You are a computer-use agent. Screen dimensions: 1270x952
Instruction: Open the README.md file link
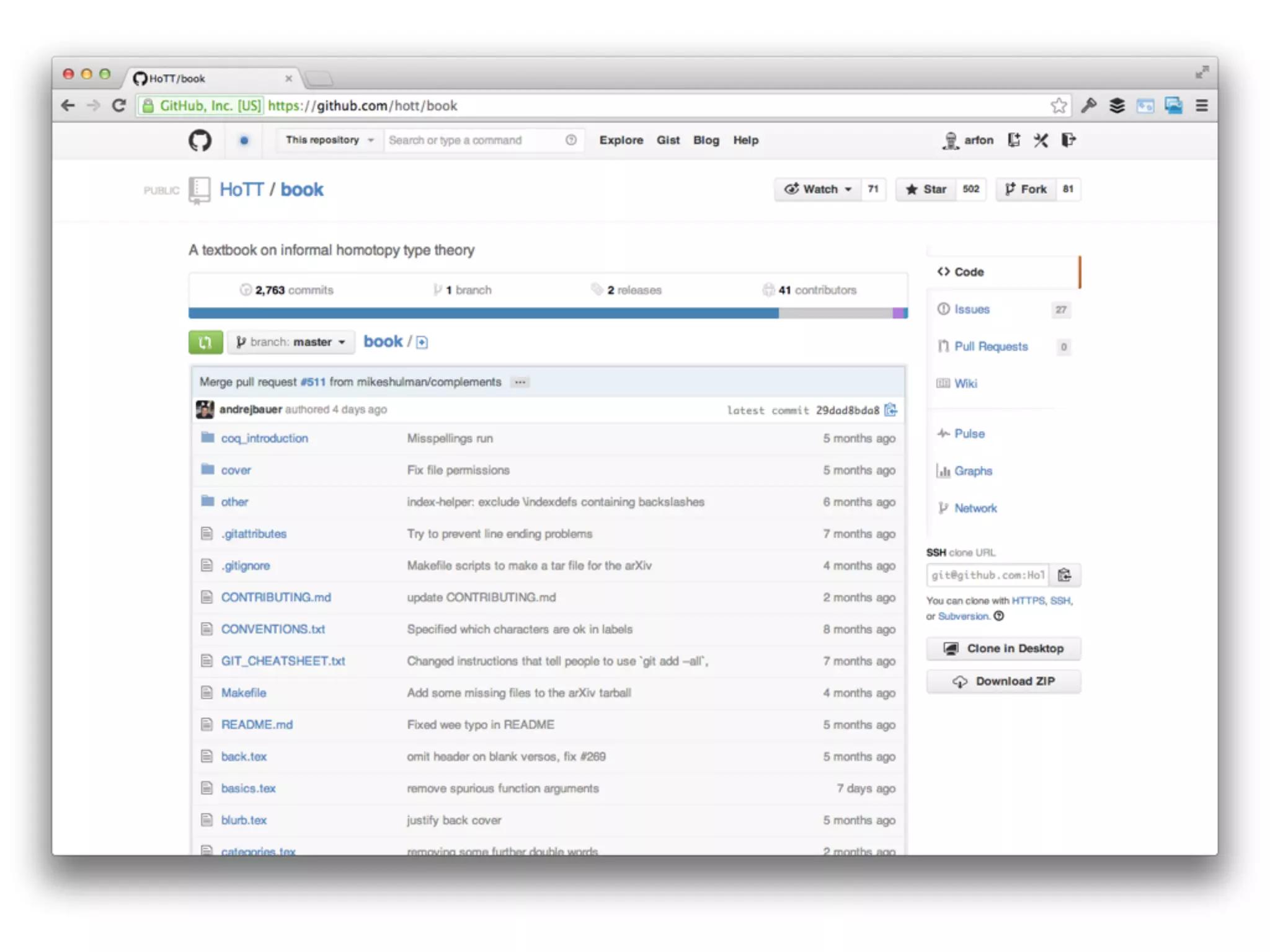coord(257,725)
